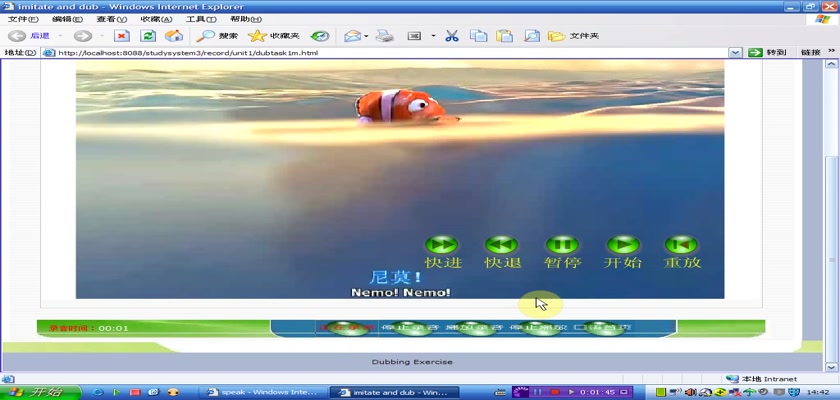Start playback with the 开始 button
840x400 pixels.
pyautogui.click(x=622, y=245)
